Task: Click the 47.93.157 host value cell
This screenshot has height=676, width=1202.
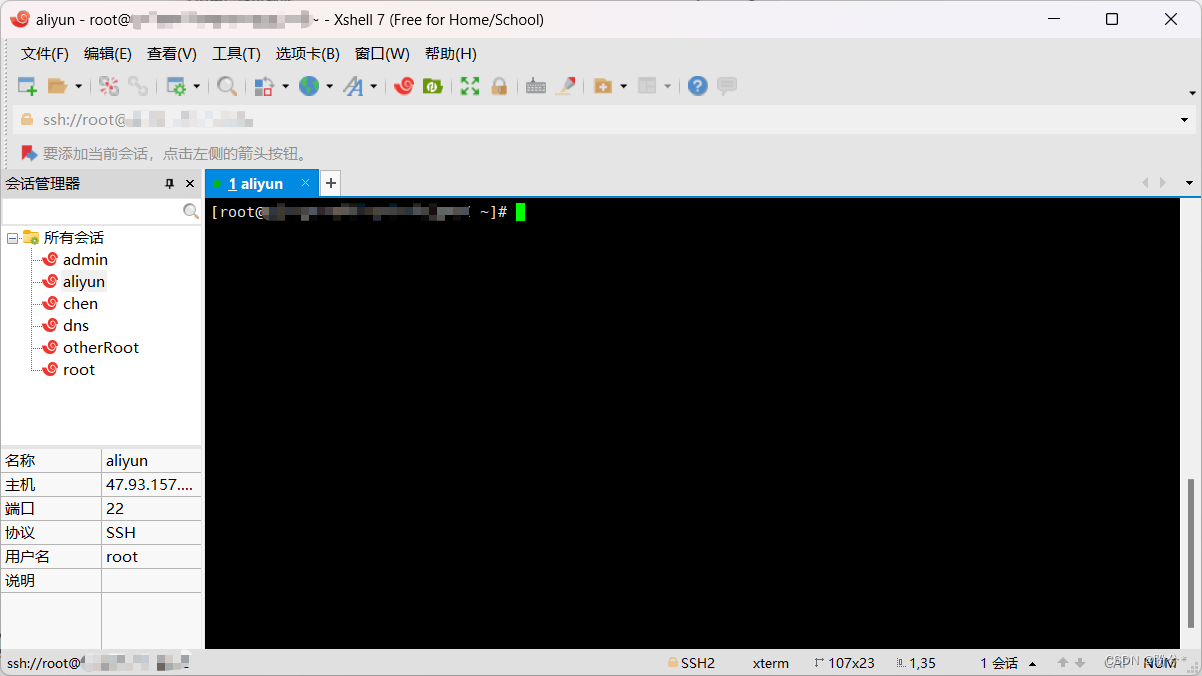Action: (x=151, y=485)
